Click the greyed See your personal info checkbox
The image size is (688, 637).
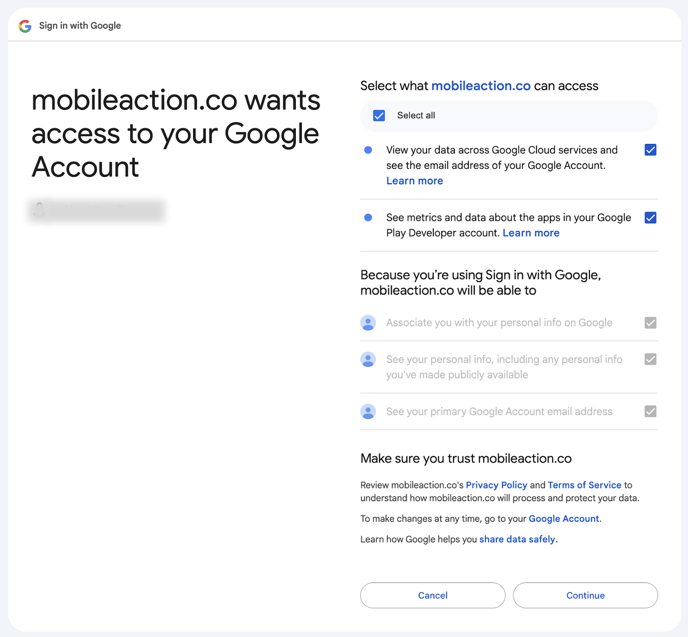[x=650, y=359]
